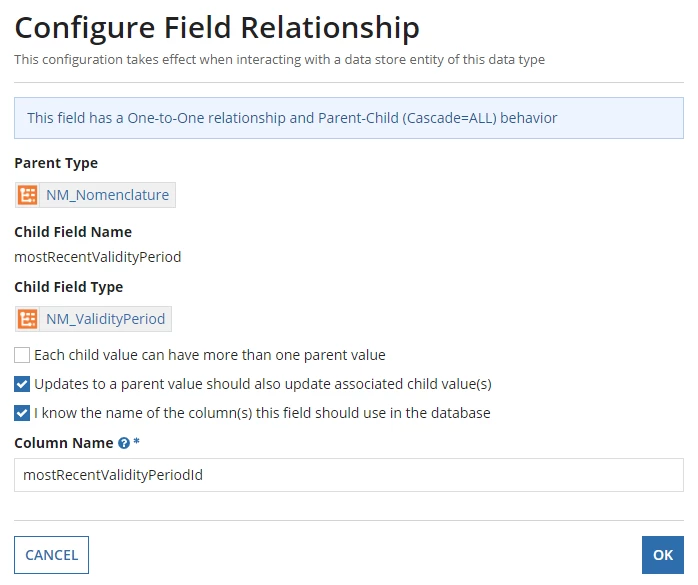This screenshot has height=585, width=698.
Task: Confirm with the OK button
Action: click(x=662, y=555)
